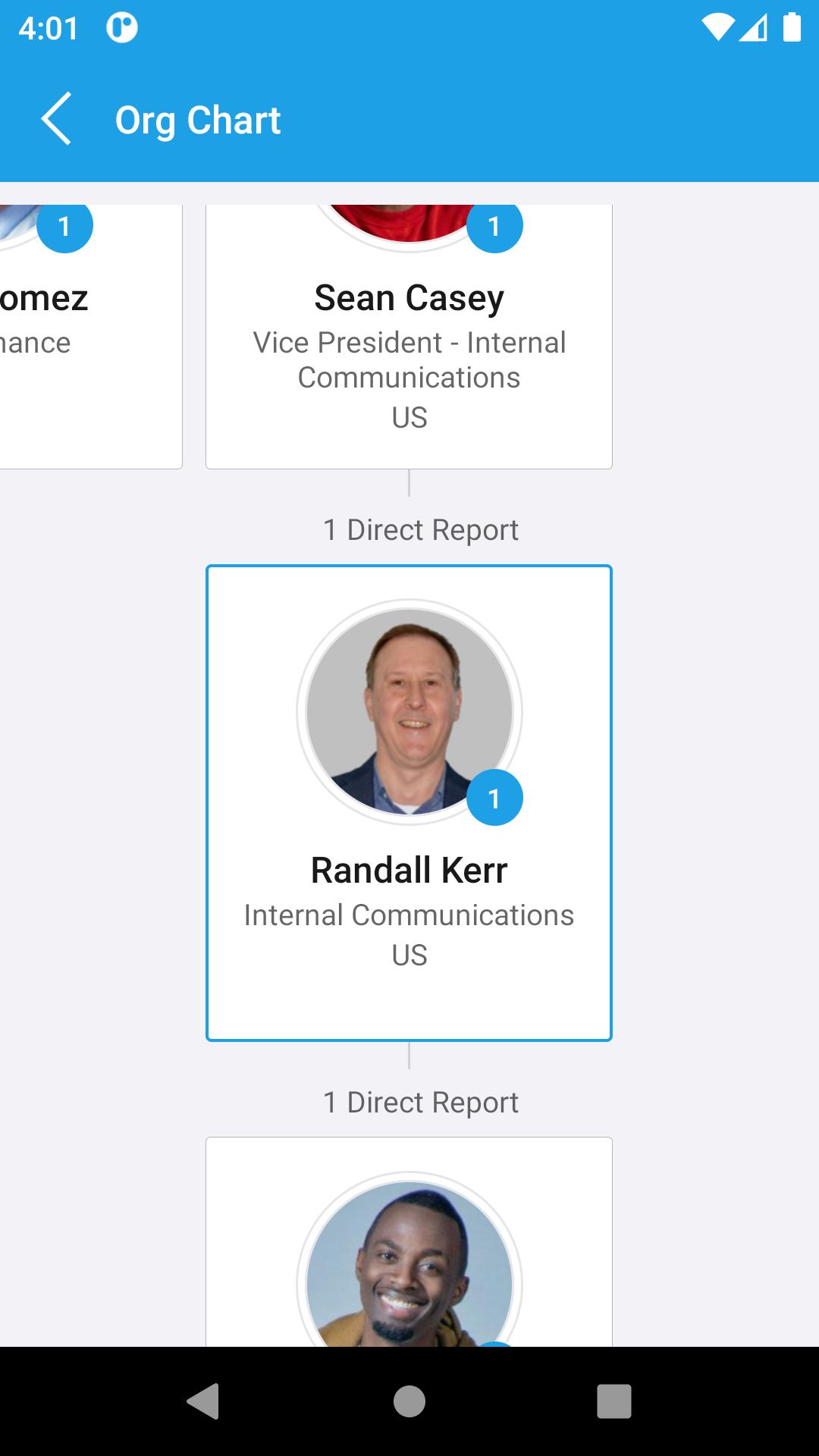Tap Sean Casey's red profile photo
This screenshot has width=819, height=1456.
click(x=409, y=224)
